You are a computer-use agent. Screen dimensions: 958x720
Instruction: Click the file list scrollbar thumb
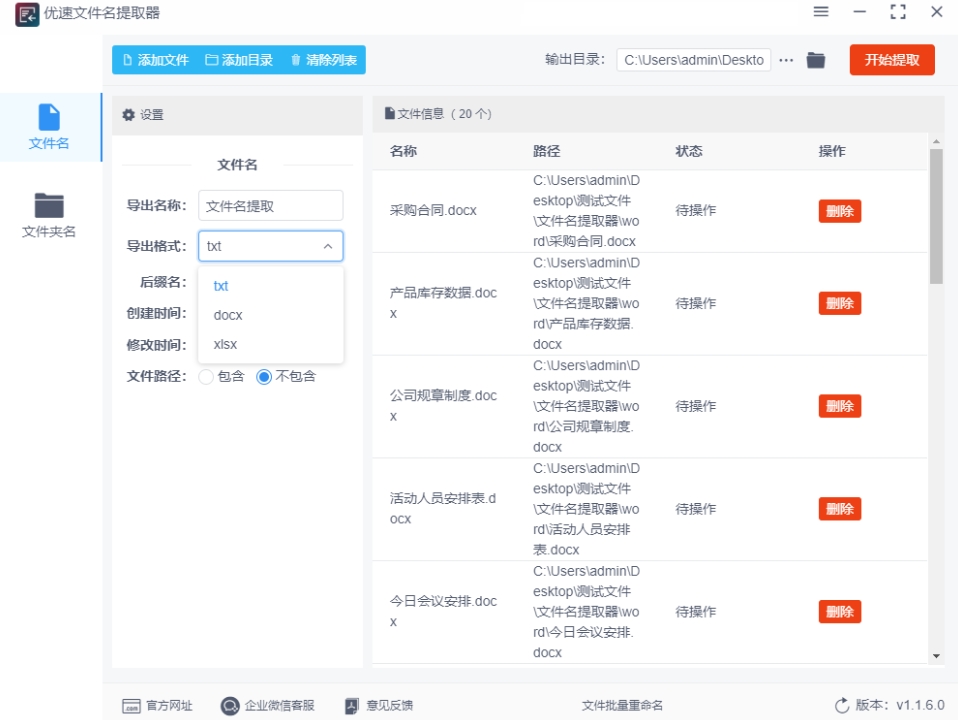[x=936, y=216]
